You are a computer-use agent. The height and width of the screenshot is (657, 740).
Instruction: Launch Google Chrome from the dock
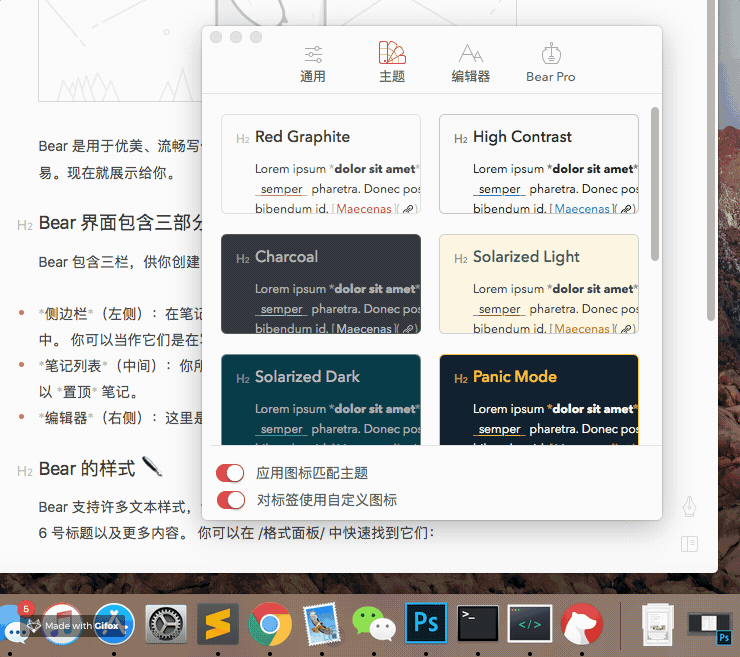click(270, 624)
